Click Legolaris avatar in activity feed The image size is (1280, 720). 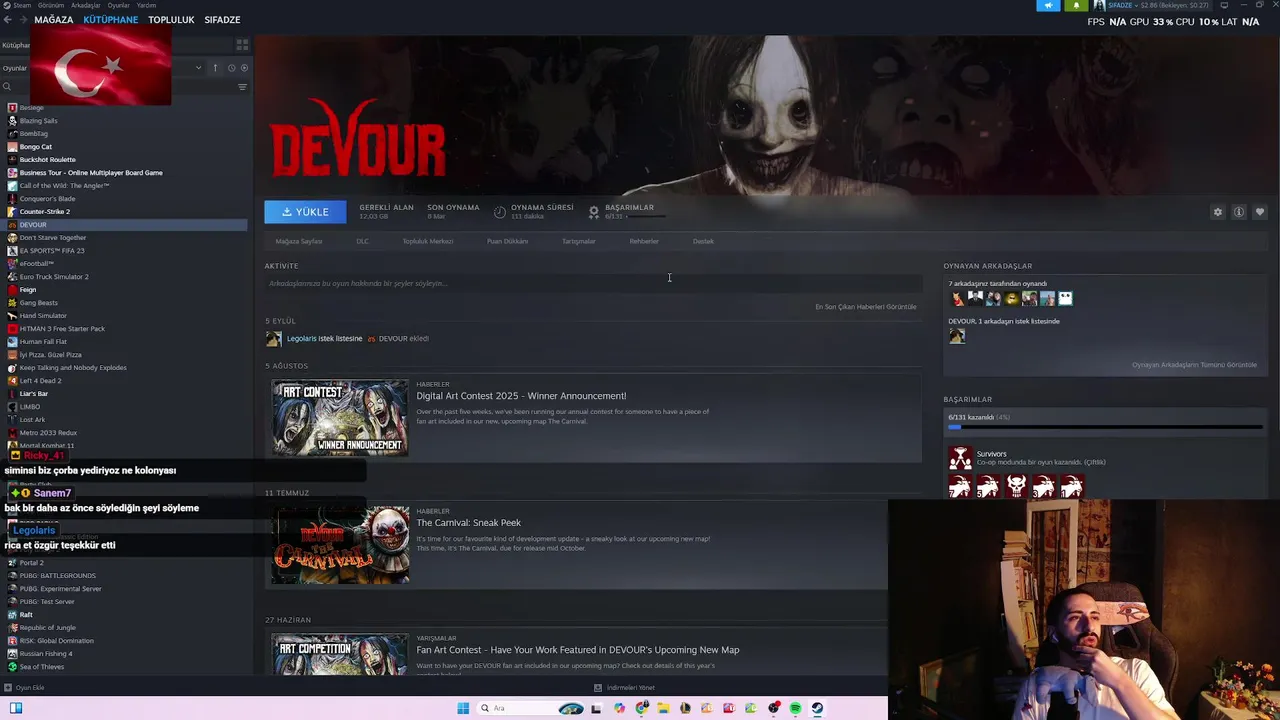[x=273, y=339]
